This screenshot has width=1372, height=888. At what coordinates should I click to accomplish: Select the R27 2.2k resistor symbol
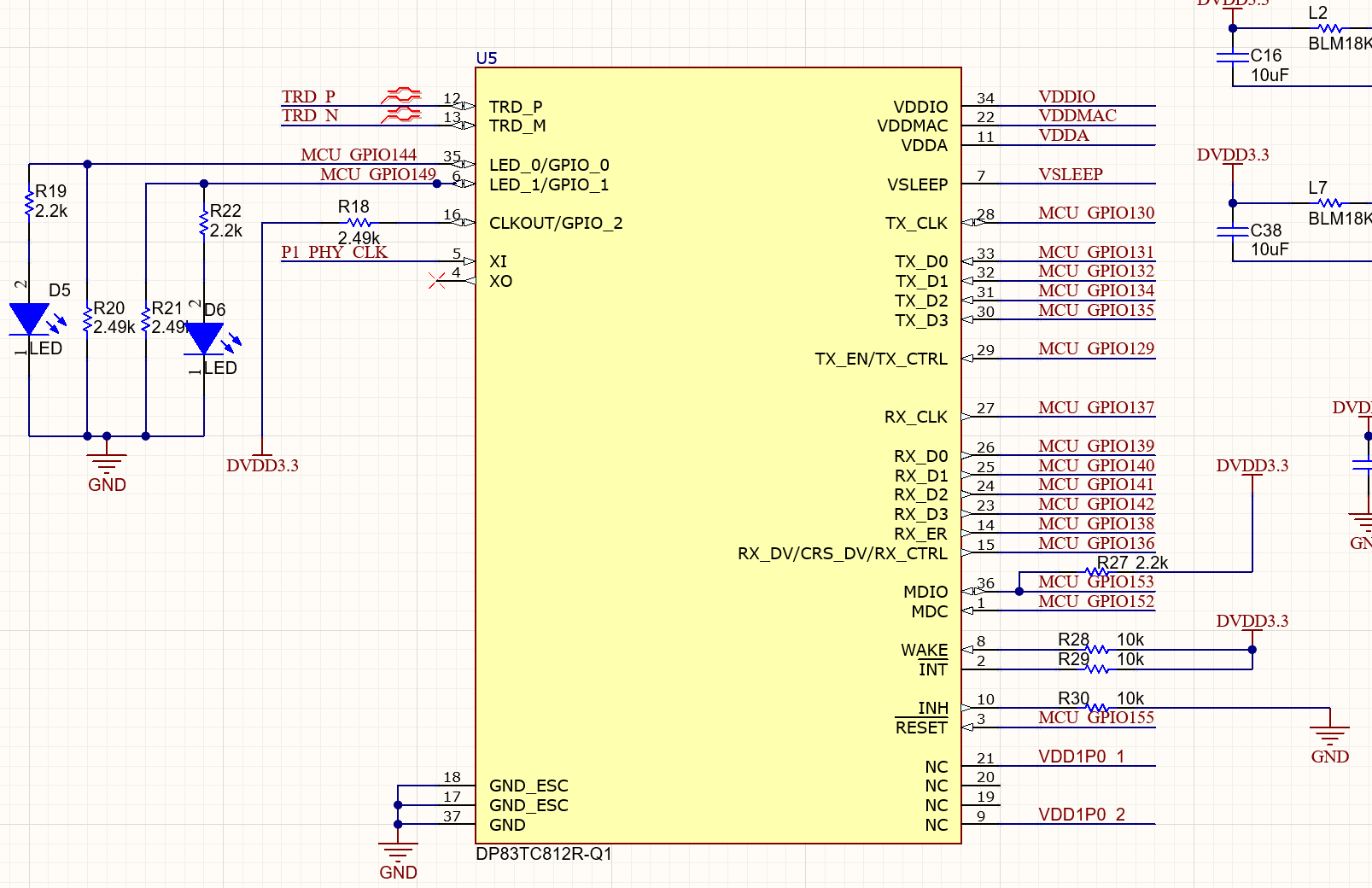pyautogui.click(x=1097, y=572)
